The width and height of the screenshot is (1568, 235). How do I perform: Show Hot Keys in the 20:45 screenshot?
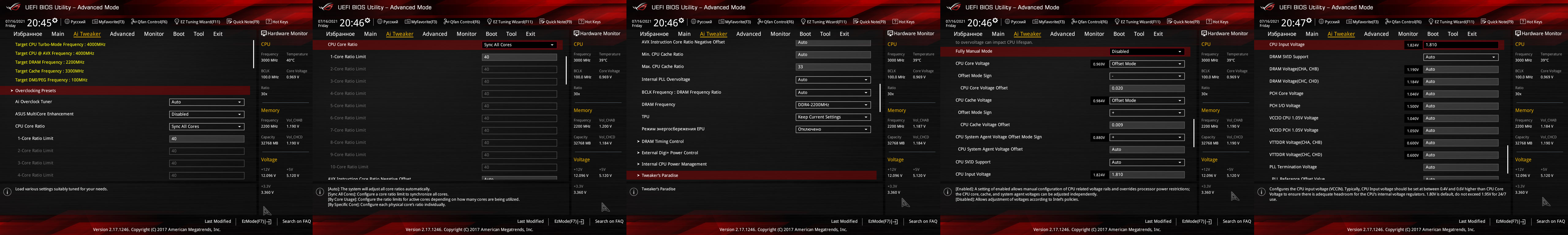[278, 22]
